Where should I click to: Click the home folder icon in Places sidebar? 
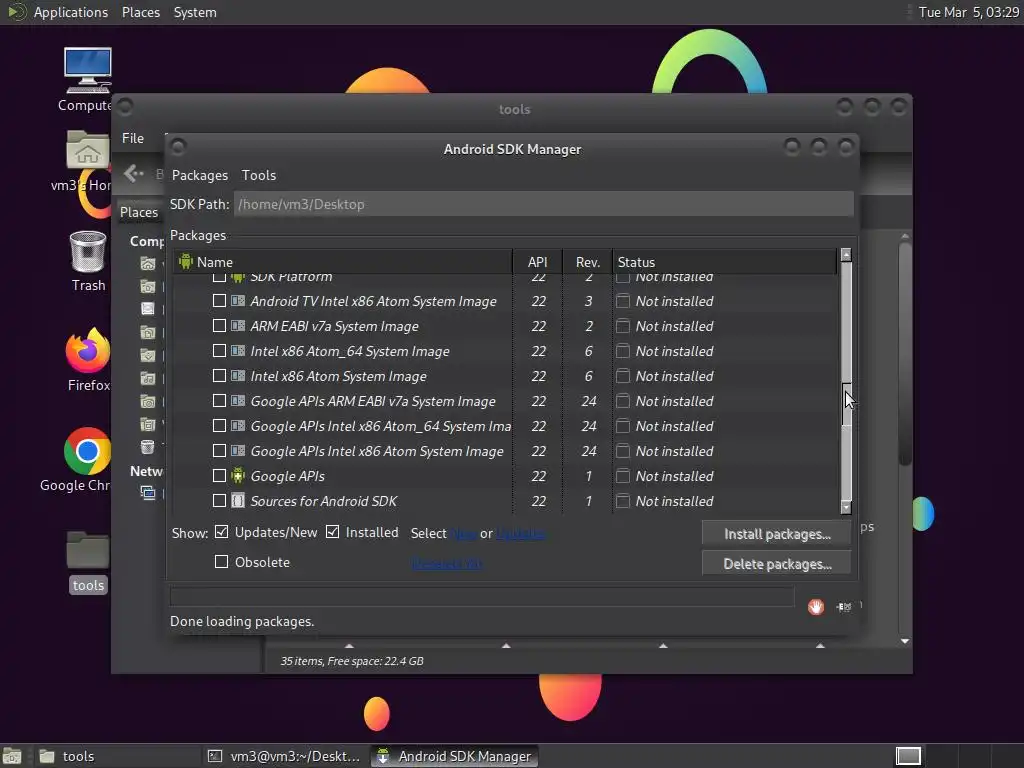148,263
